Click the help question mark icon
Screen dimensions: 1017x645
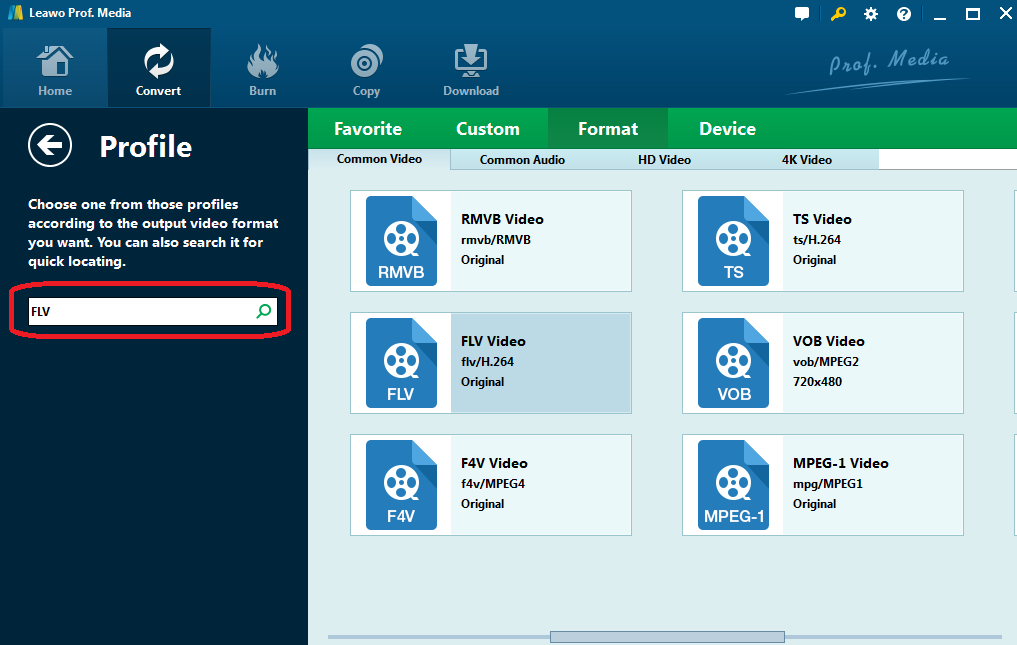[x=904, y=14]
